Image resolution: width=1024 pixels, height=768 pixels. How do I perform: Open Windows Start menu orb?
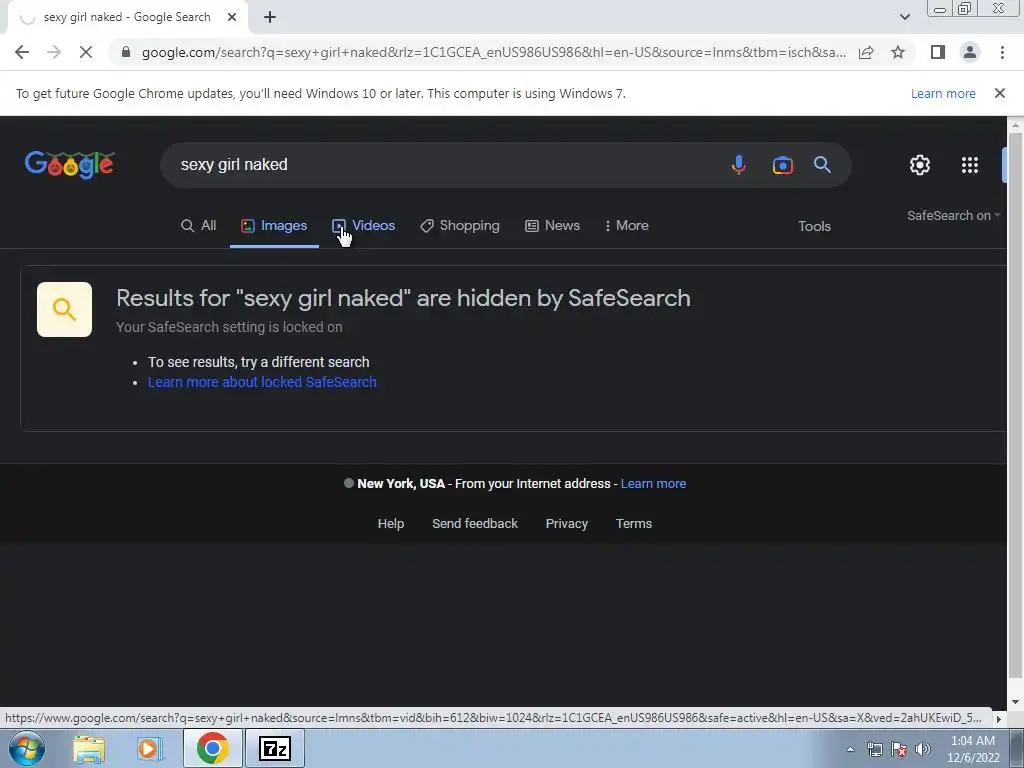click(x=27, y=748)
